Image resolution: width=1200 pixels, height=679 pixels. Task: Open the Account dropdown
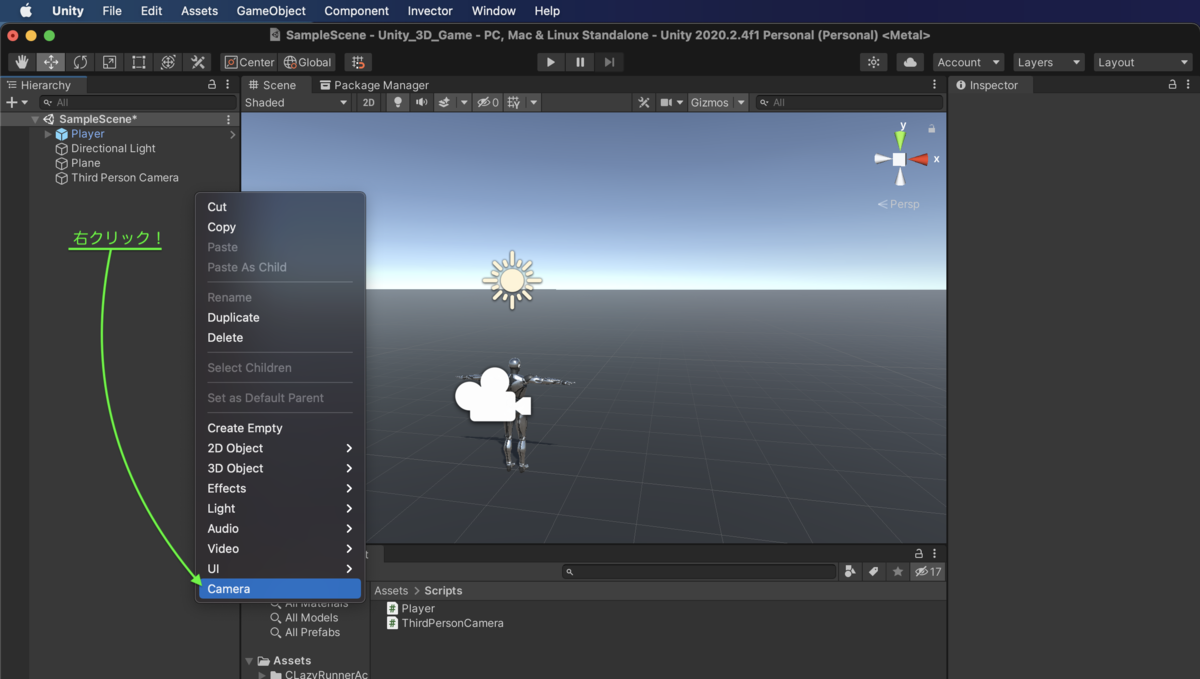969,62
